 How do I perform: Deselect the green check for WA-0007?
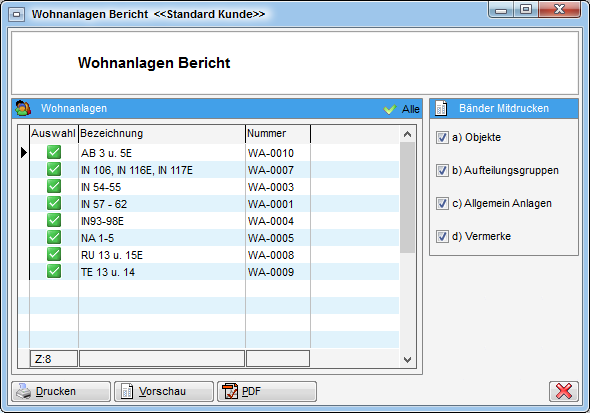(x=54, y=169)
